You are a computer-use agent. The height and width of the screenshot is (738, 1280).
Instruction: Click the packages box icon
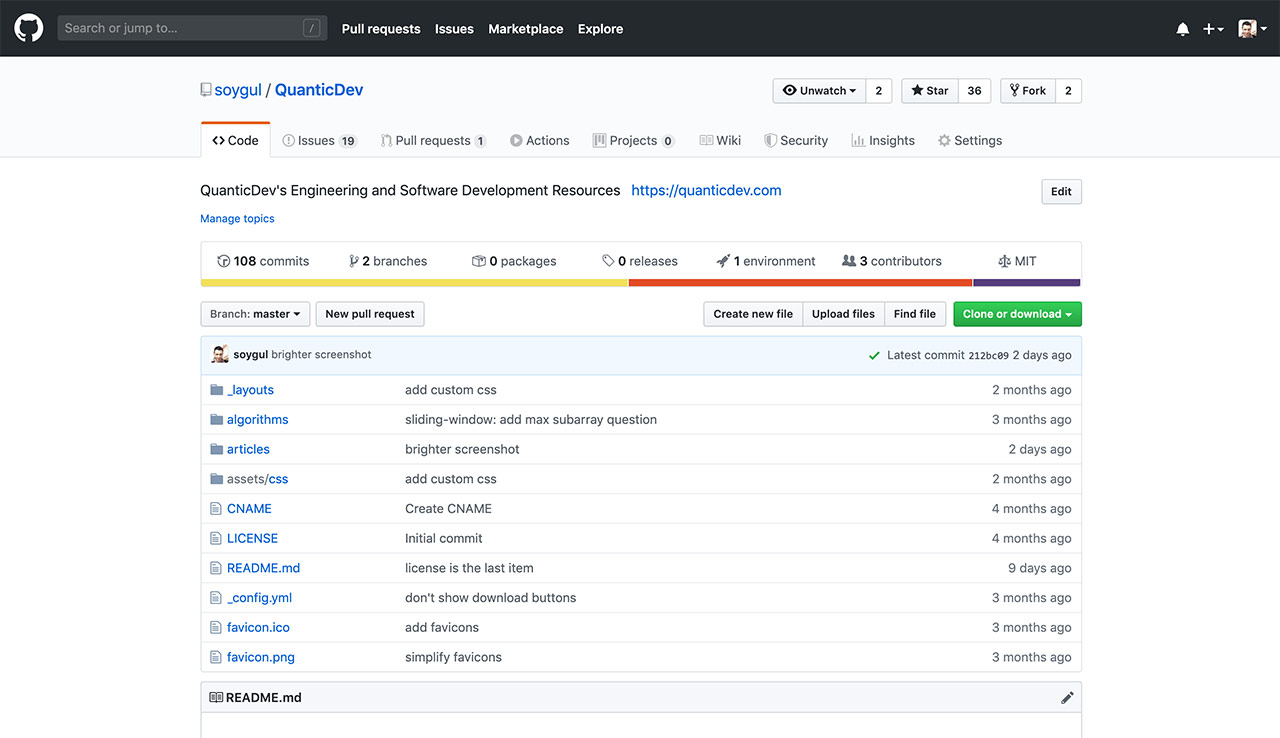pos(479,261)
